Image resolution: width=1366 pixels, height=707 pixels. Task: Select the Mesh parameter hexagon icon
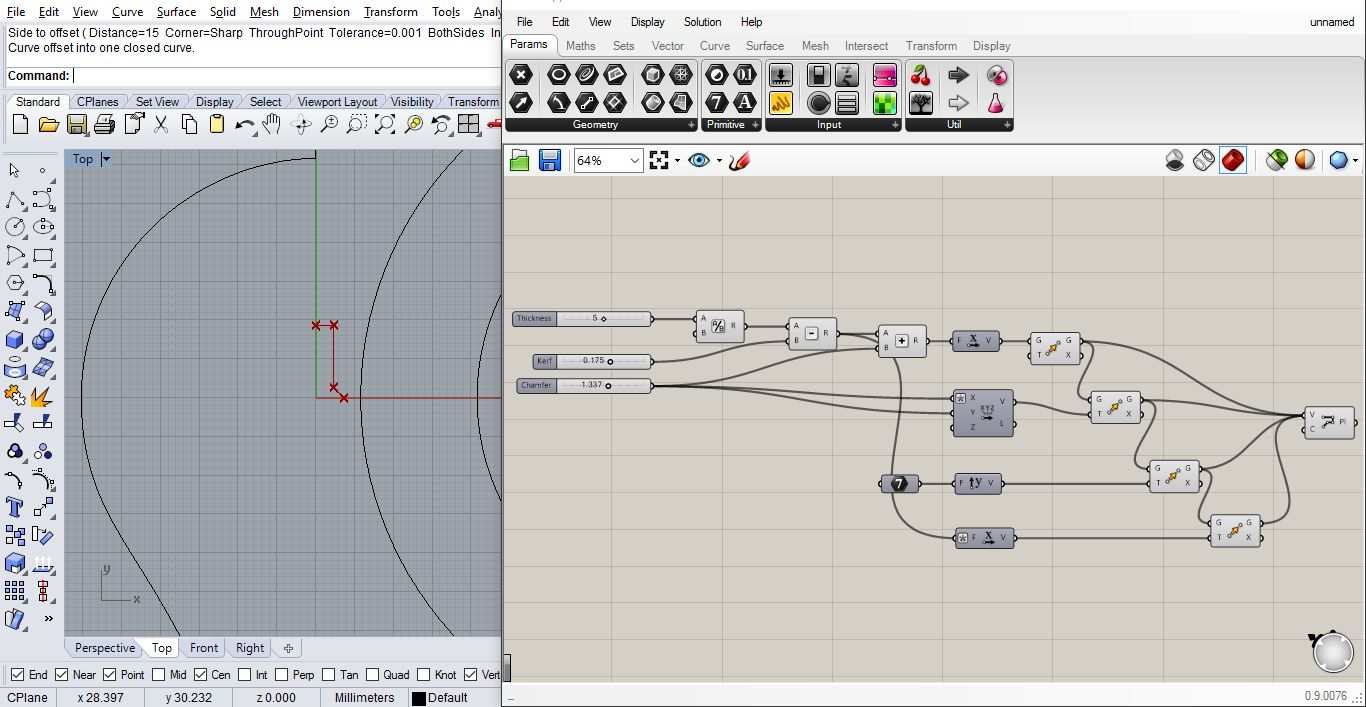pyautogui.click(x=681, y=75)
